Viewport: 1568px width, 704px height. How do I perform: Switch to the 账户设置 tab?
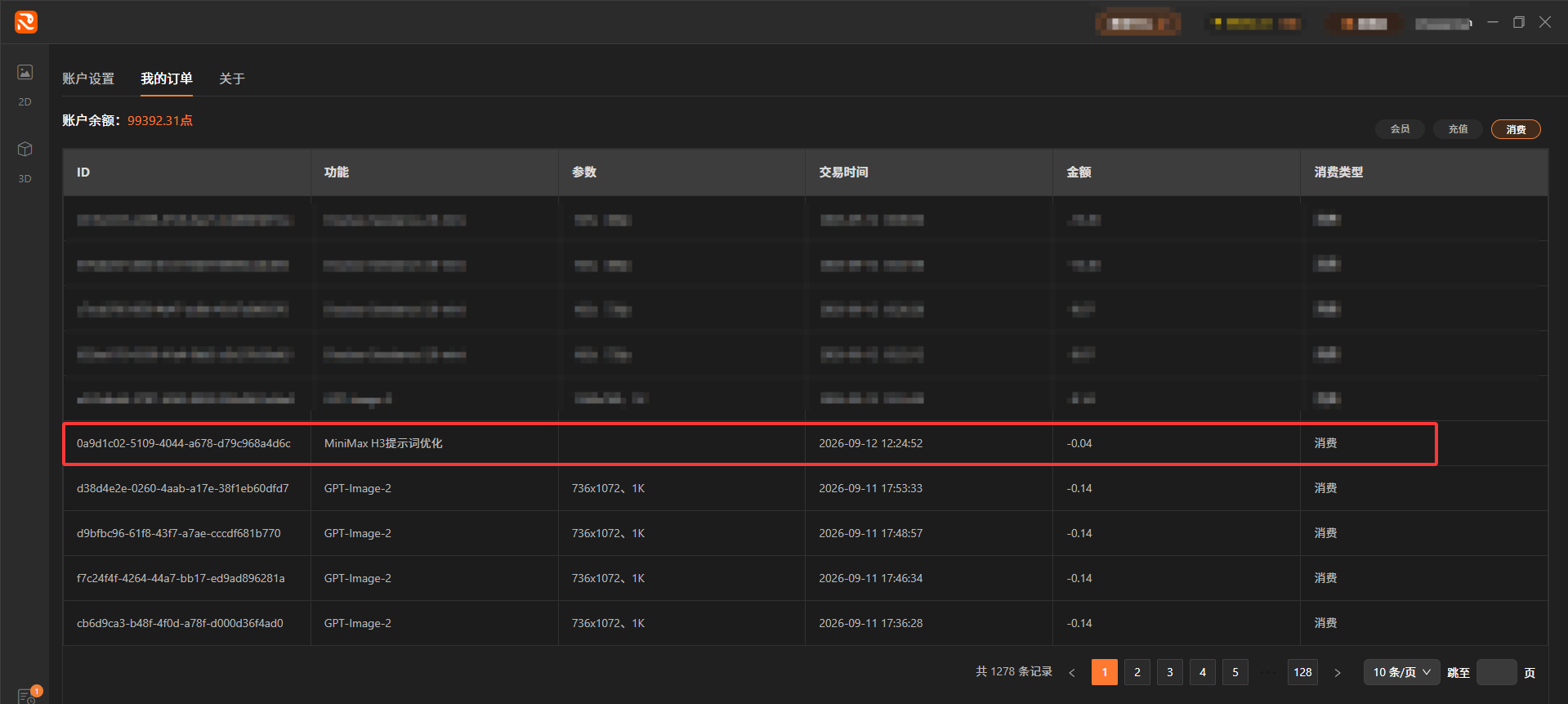tap(88, 78)
